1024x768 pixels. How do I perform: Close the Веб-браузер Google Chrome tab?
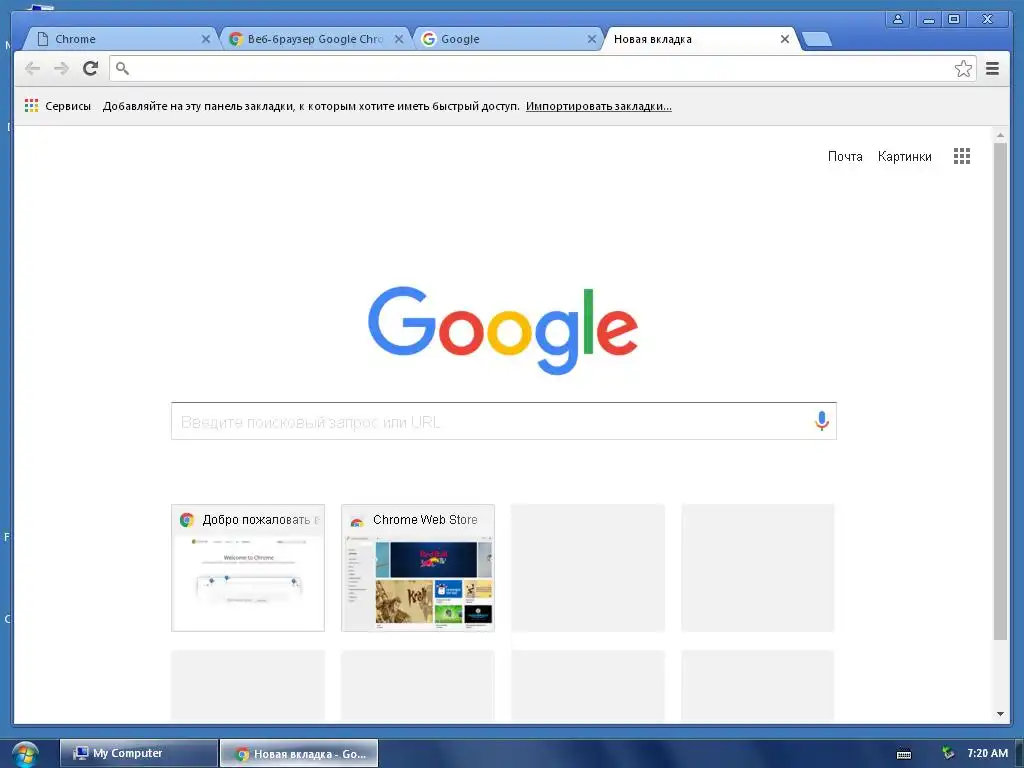click(x=398, y=39)
